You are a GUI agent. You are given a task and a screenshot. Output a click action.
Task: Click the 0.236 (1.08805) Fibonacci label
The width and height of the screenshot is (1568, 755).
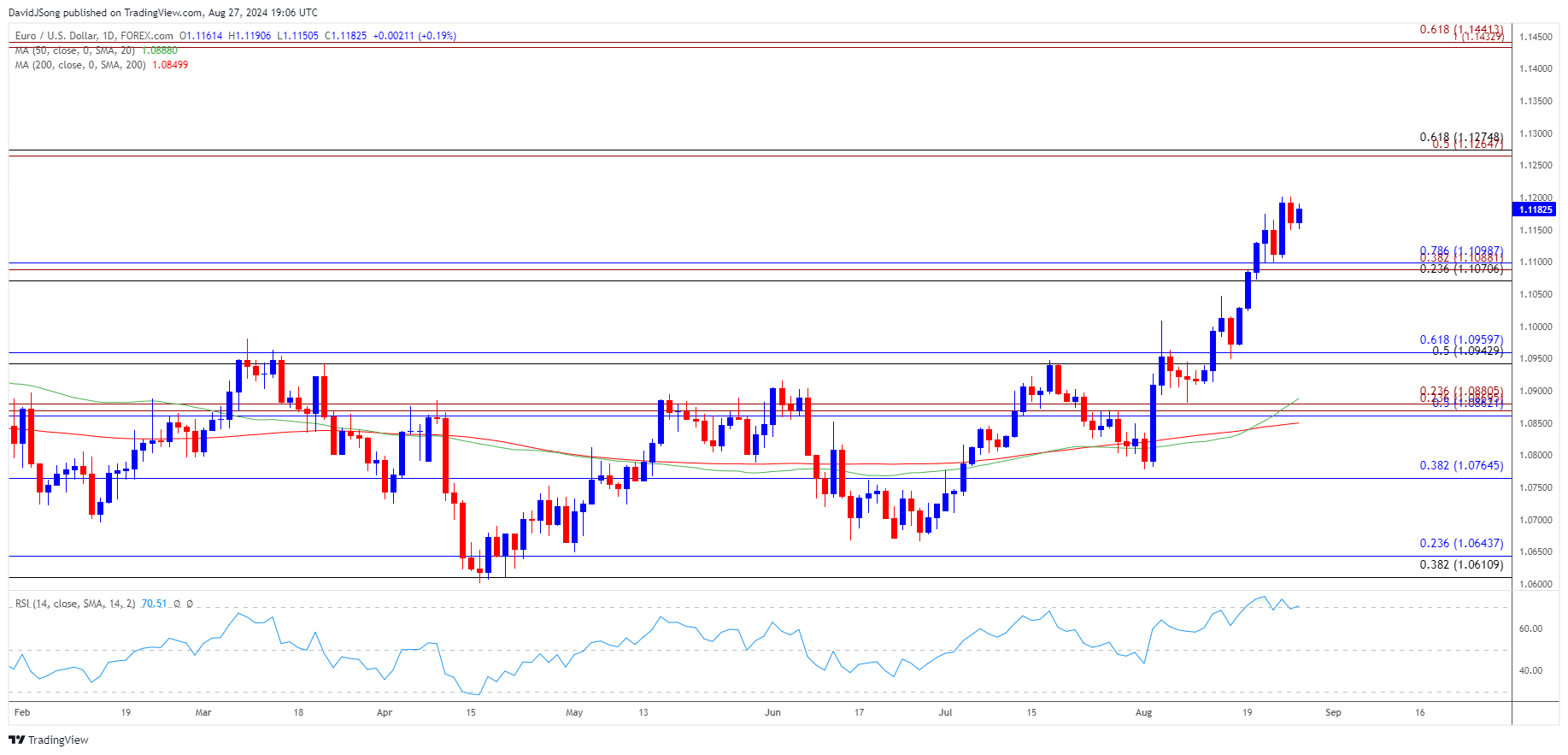click(x=1461, y=392)
